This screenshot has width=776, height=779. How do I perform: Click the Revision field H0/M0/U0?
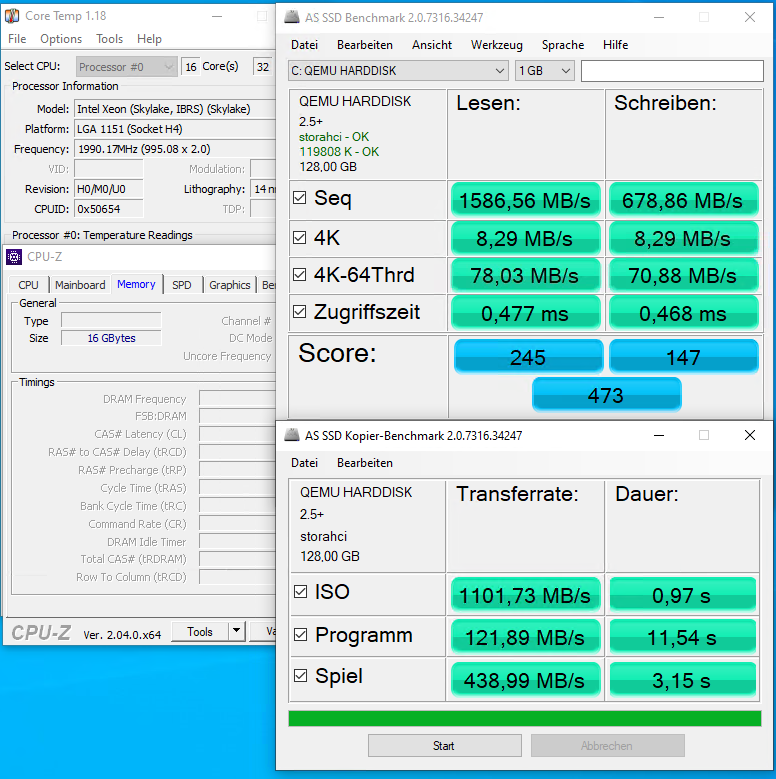click(108, 189)
